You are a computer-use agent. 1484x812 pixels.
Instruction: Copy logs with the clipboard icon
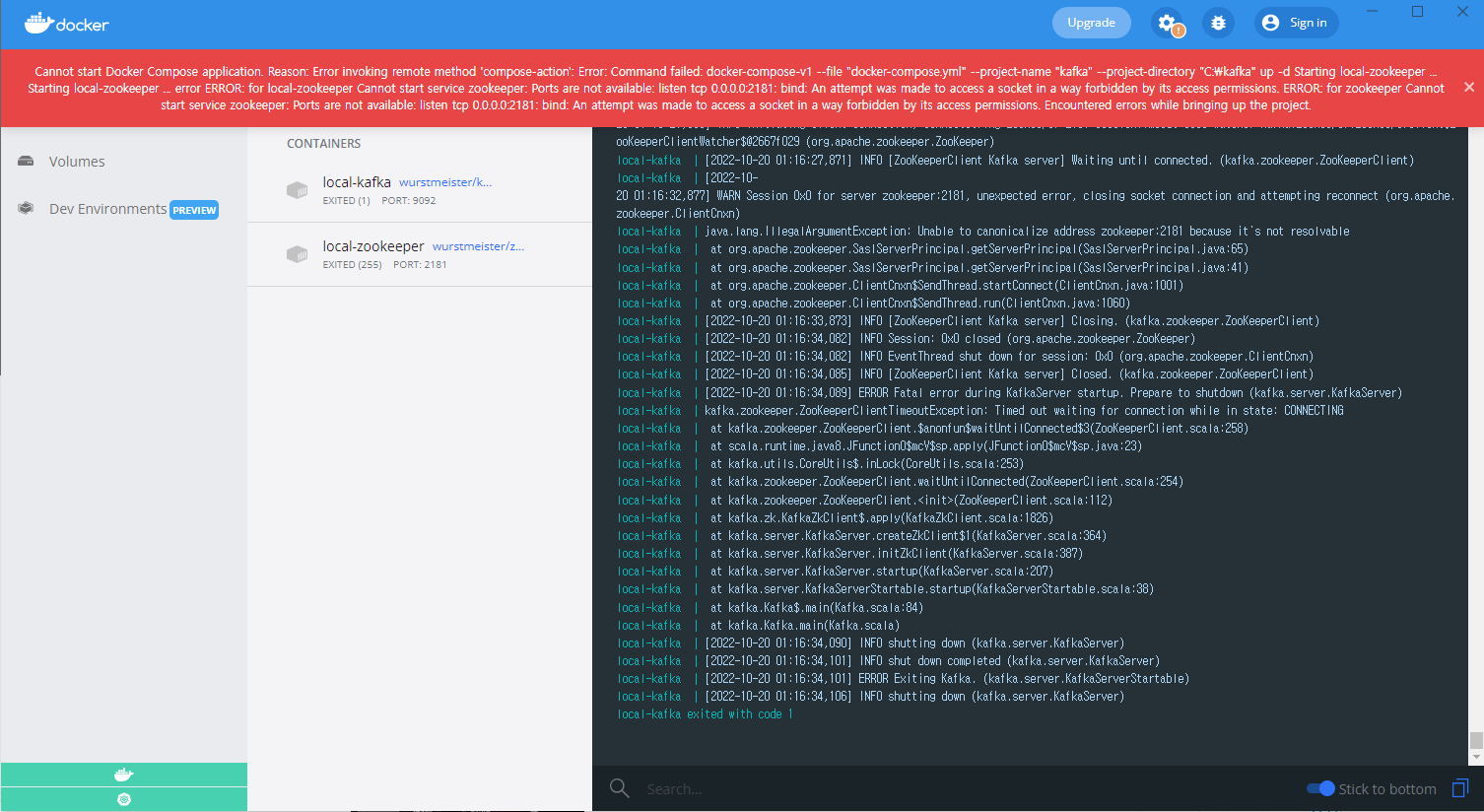(x=1460, y=788)
